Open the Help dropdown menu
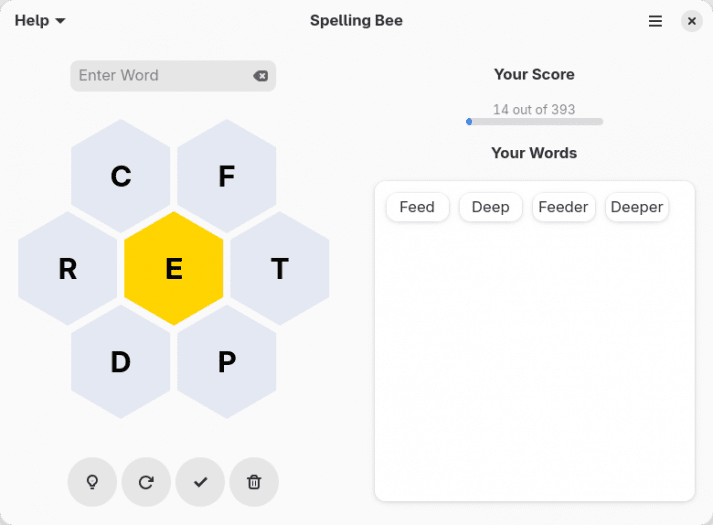This screenshot has width=713, height=525. click(40, 20)
